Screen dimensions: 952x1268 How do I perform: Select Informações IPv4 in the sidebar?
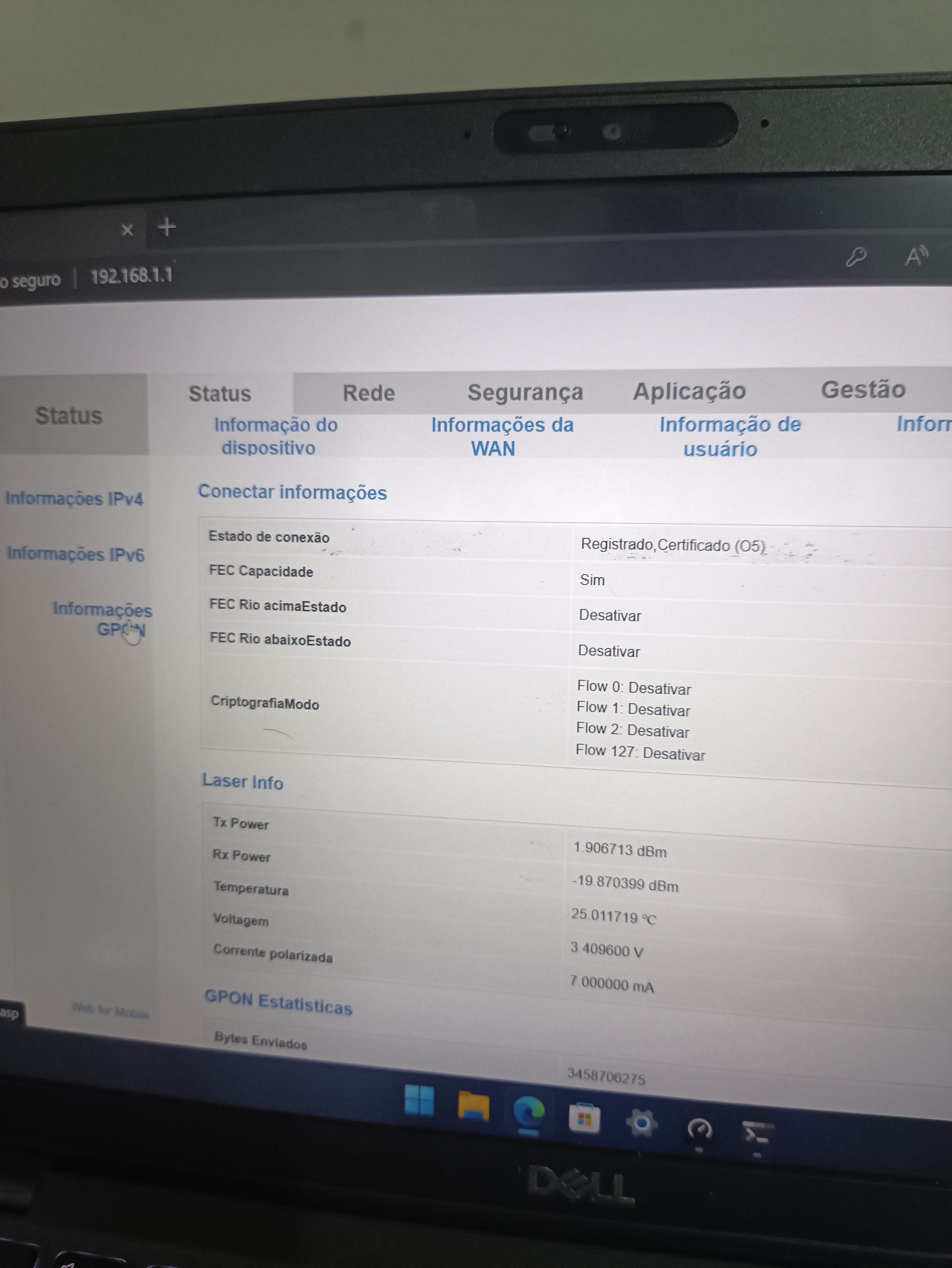(x=74, y=499)
